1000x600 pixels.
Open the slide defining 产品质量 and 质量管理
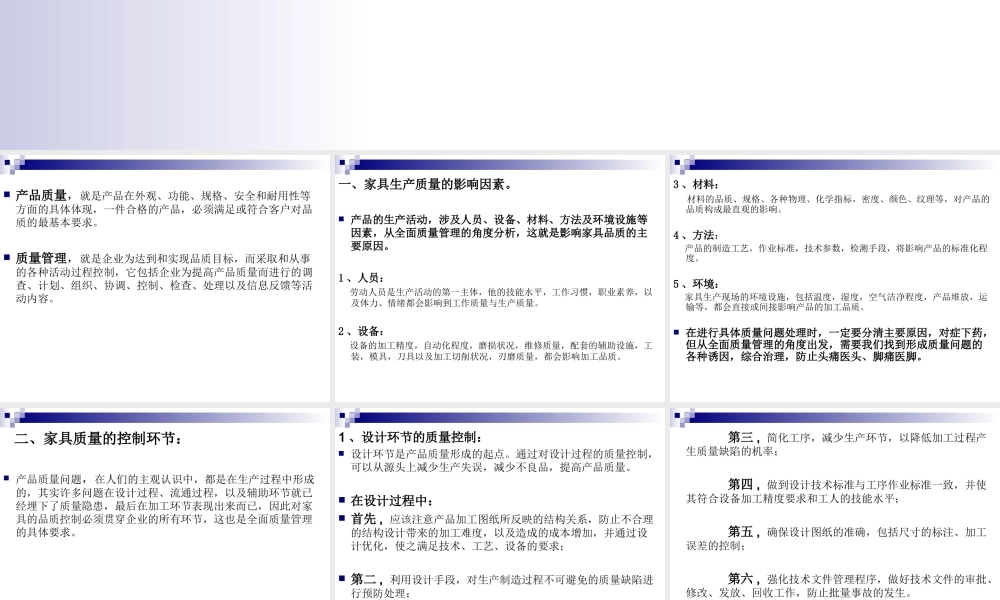click(165, 279)
